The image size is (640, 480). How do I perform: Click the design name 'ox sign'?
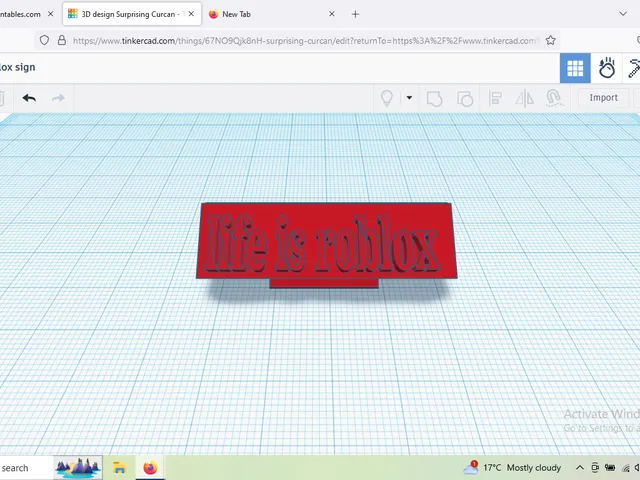(x=18, y=67)
